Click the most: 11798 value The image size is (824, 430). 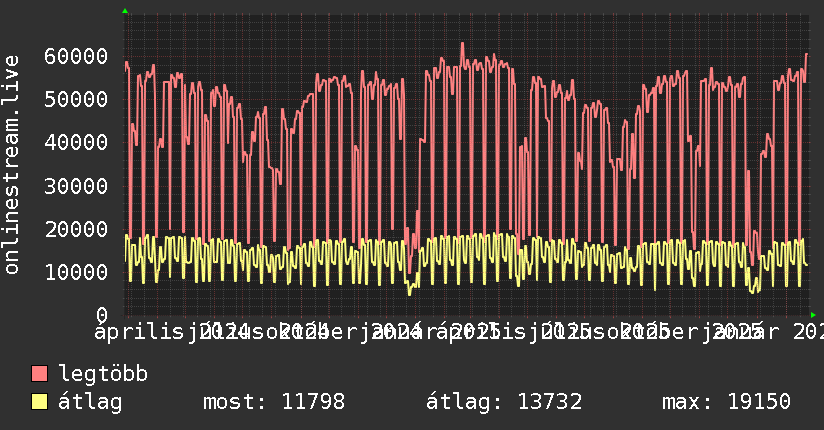[274, 402]
